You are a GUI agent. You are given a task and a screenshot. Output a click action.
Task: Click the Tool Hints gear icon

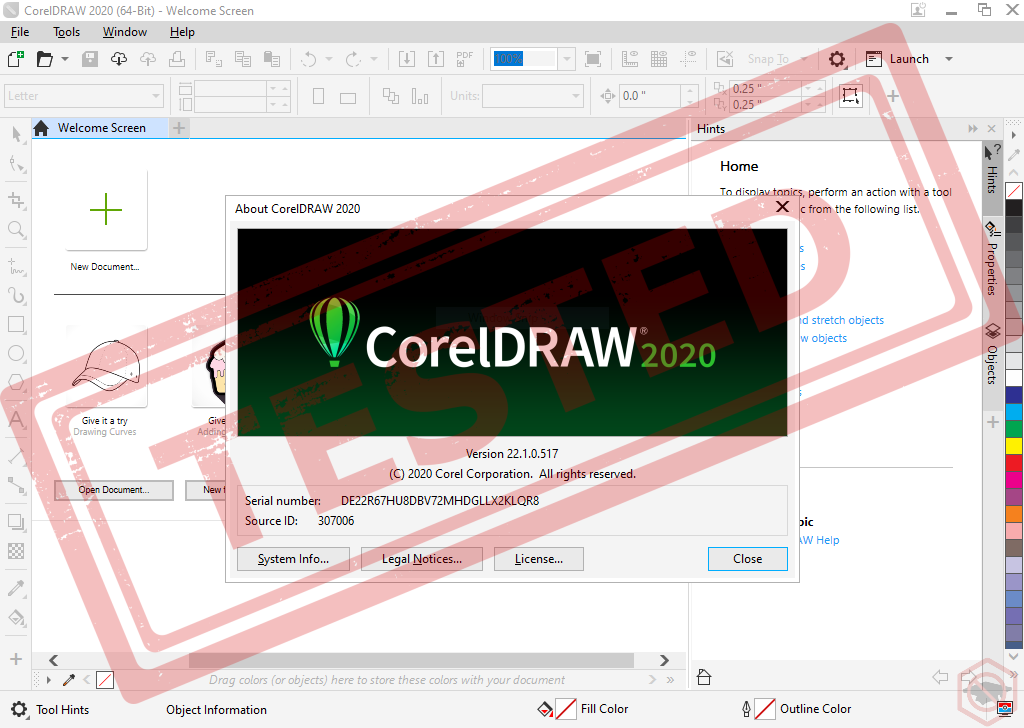click(20, 710)
